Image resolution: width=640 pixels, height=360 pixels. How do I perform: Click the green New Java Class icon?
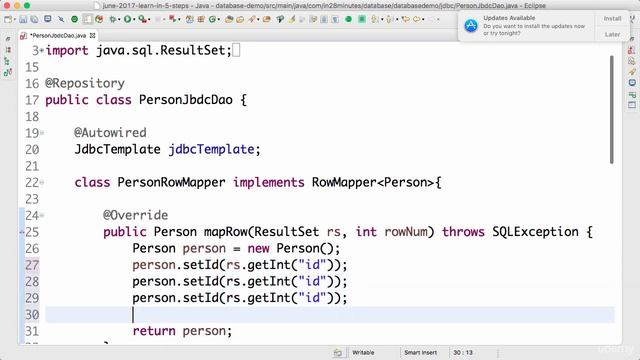[x=212, y=19]
